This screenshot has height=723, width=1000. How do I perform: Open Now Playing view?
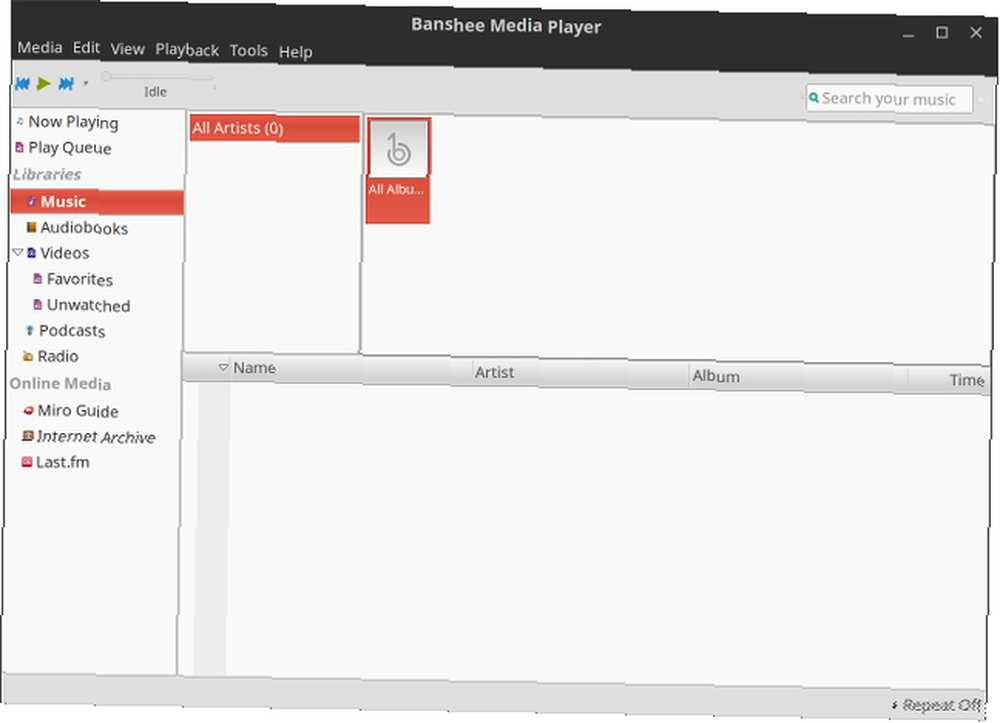73,122
